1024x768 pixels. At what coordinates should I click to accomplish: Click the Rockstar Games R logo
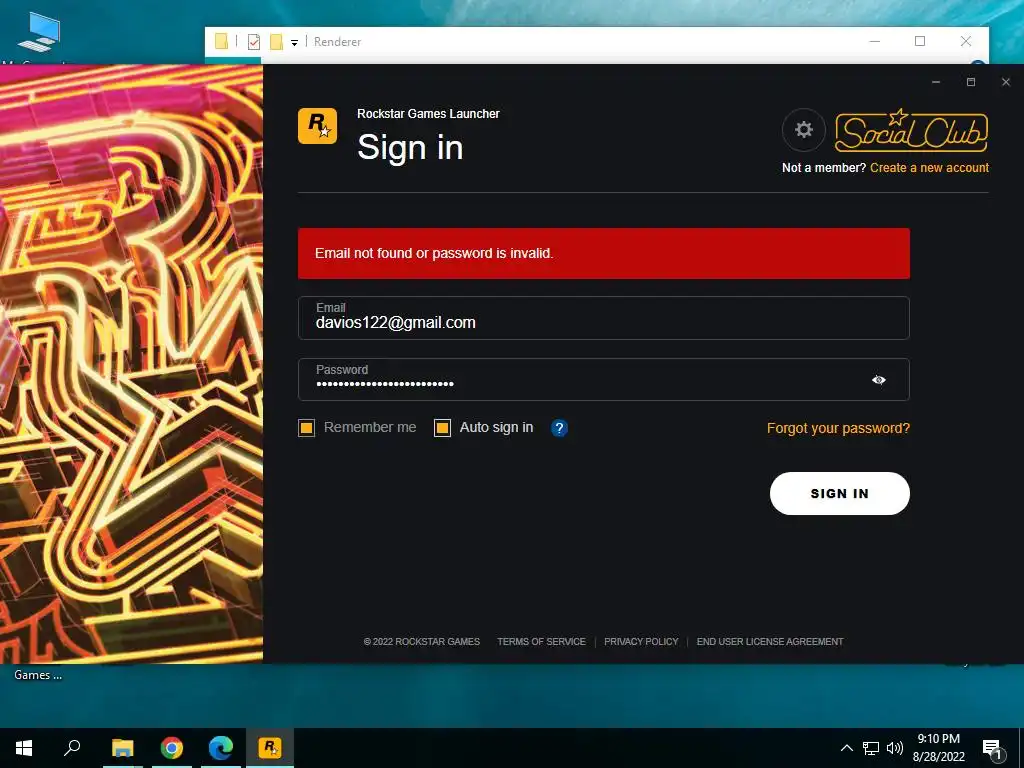point(317,126)
